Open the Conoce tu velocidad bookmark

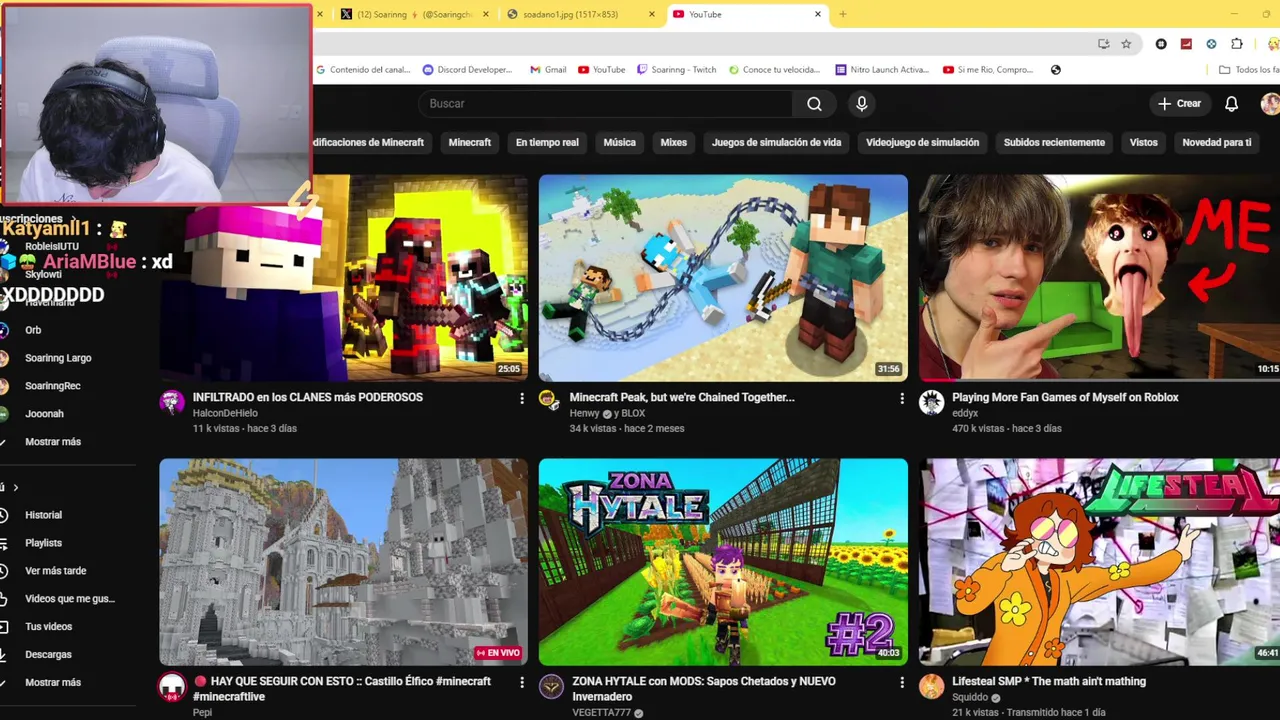[x=775, y=70]
